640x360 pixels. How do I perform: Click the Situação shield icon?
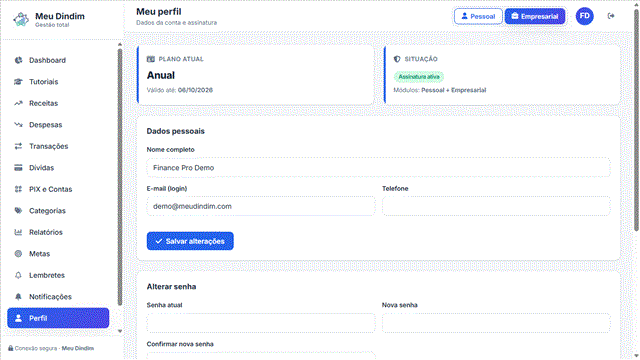pos(397,59)
